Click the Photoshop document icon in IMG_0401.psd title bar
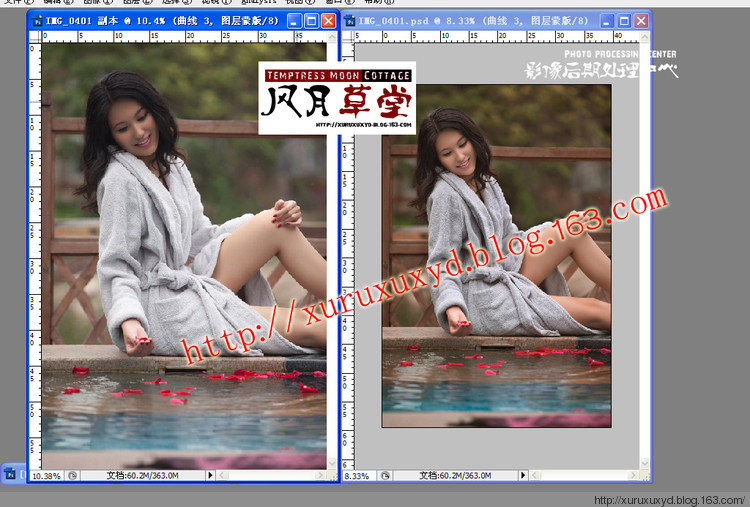The width and height of the screenshot is (750, 507). pyautogui.click(x=350, y=21)
